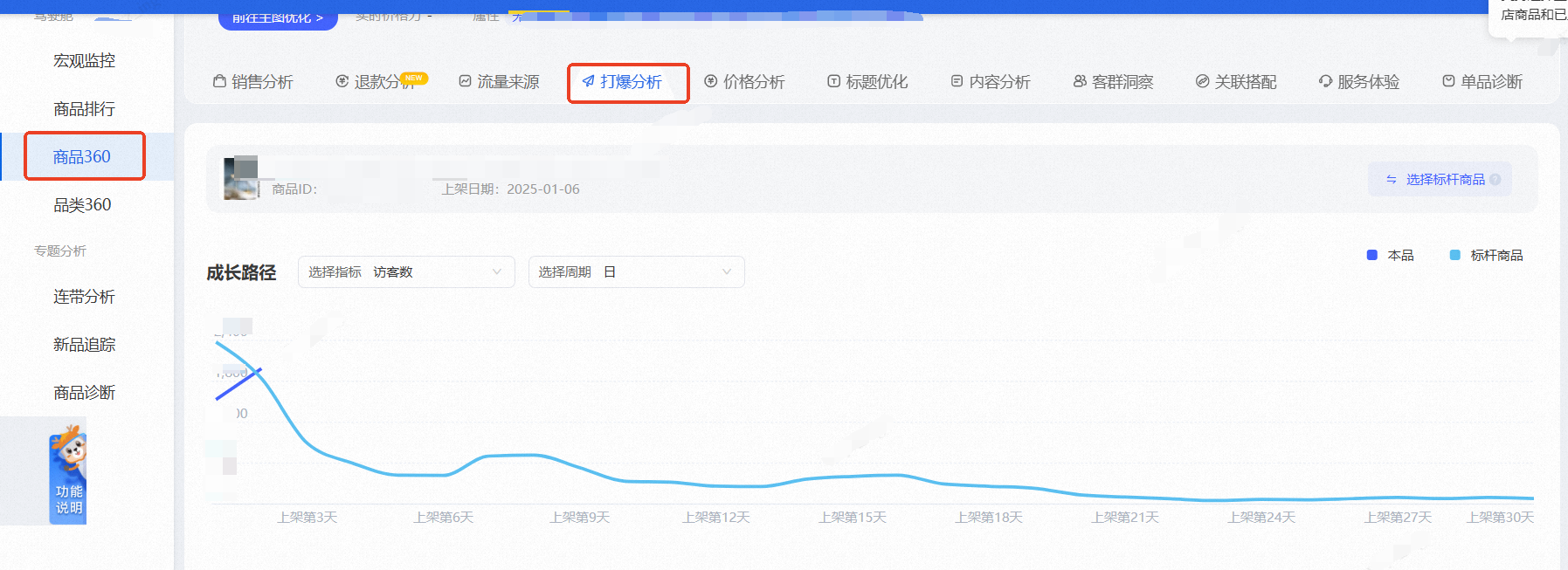Click the 关联搭配 link icon
1568x570 pixels.
[1202, 81]
